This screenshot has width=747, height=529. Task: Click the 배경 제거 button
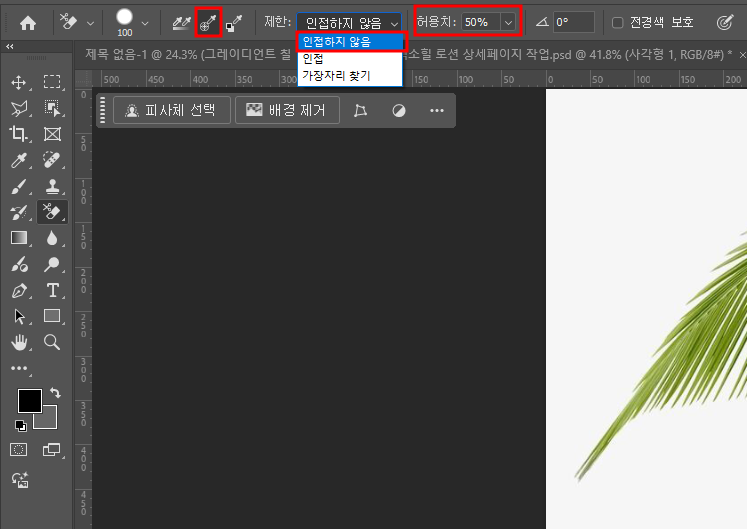click(x=287, y=110)
